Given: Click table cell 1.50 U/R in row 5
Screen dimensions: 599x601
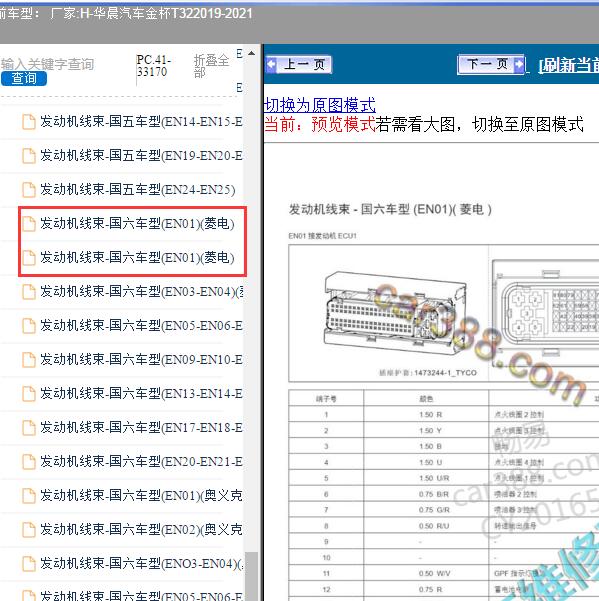Looking at the screenshot, I should (434, 478).
